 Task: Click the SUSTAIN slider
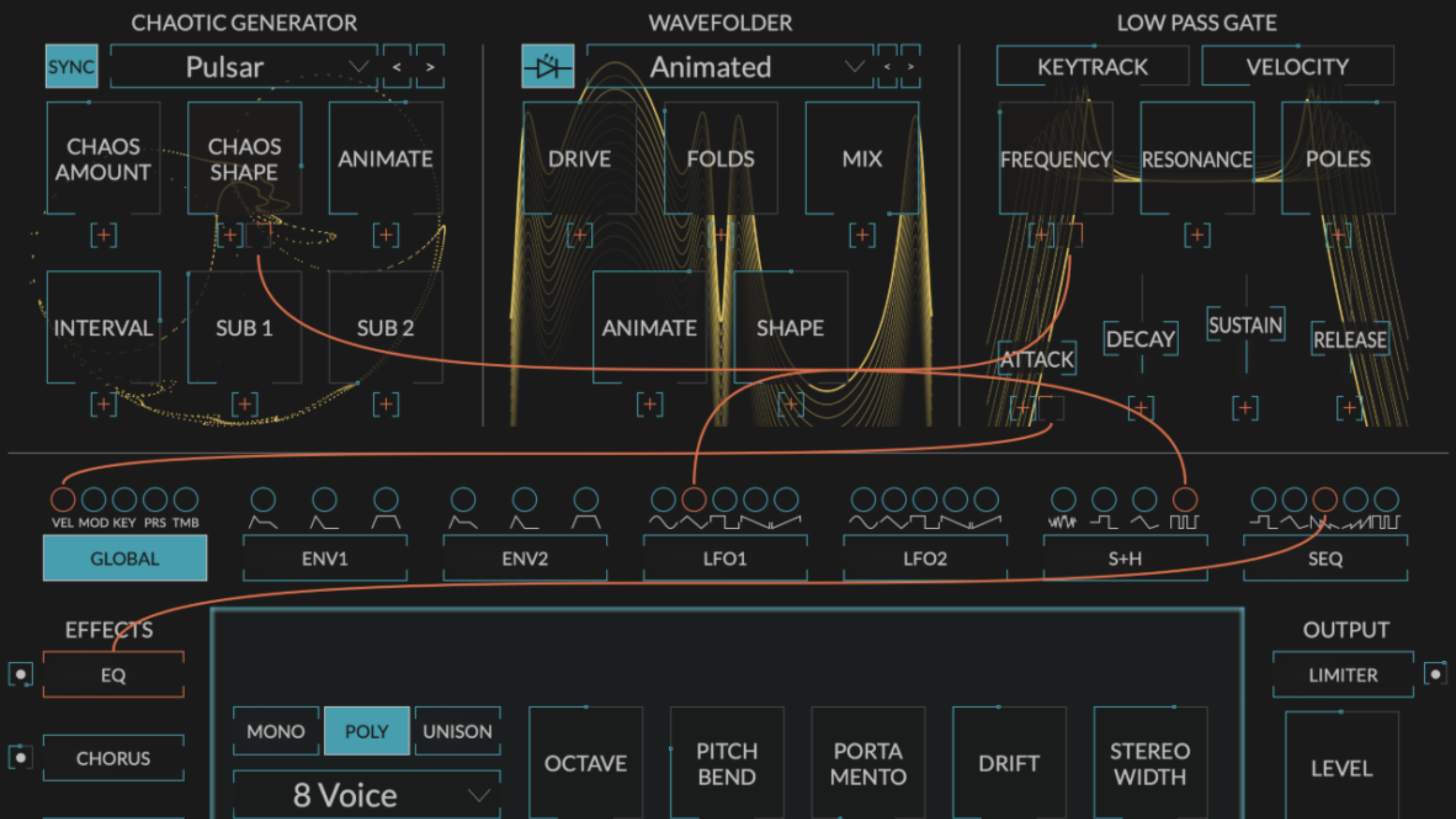click(x=1246, y=325)
